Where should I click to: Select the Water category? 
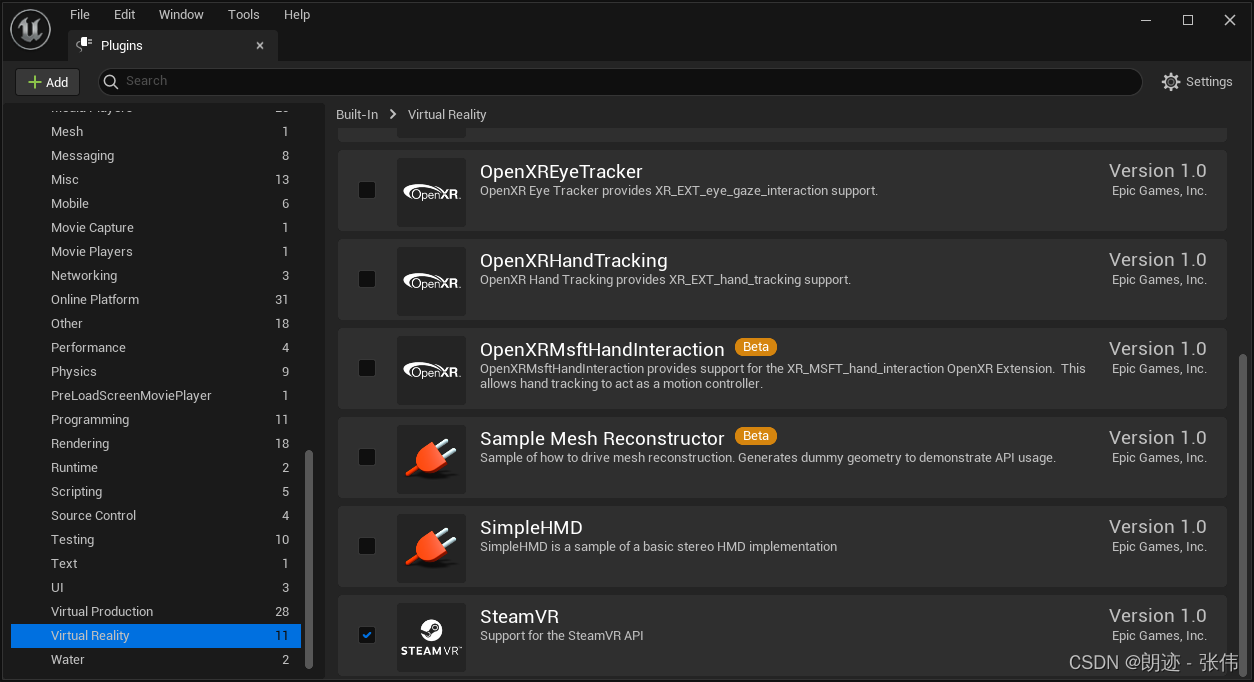point(156,660)
